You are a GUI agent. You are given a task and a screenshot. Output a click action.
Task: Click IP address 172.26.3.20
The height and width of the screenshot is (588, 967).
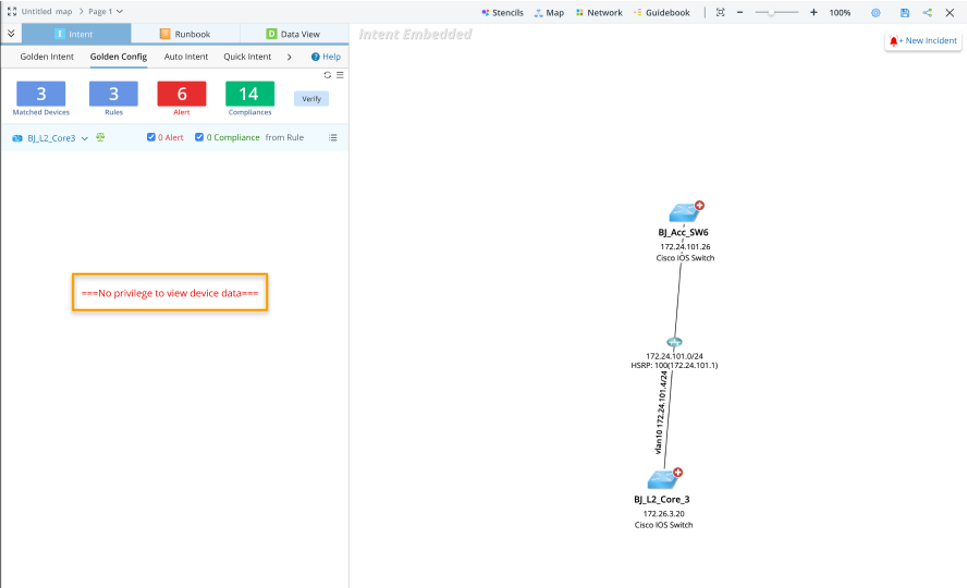click(664, 514)
